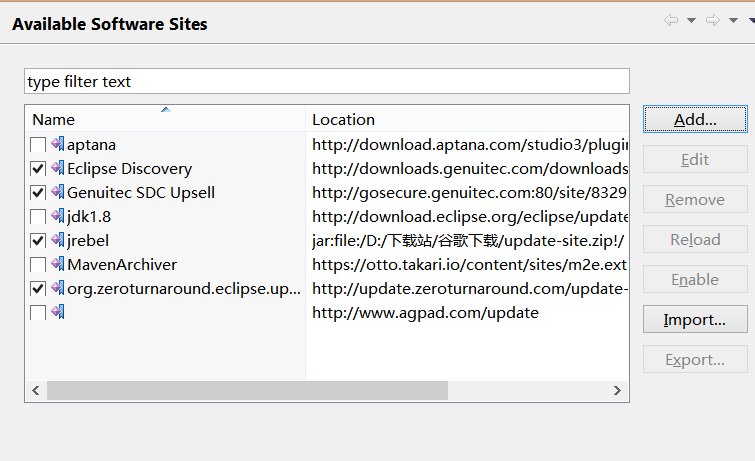Click the jar:file update-site.zip location
This screenshot has height=461, width=755.
click(x=468, y=241)
